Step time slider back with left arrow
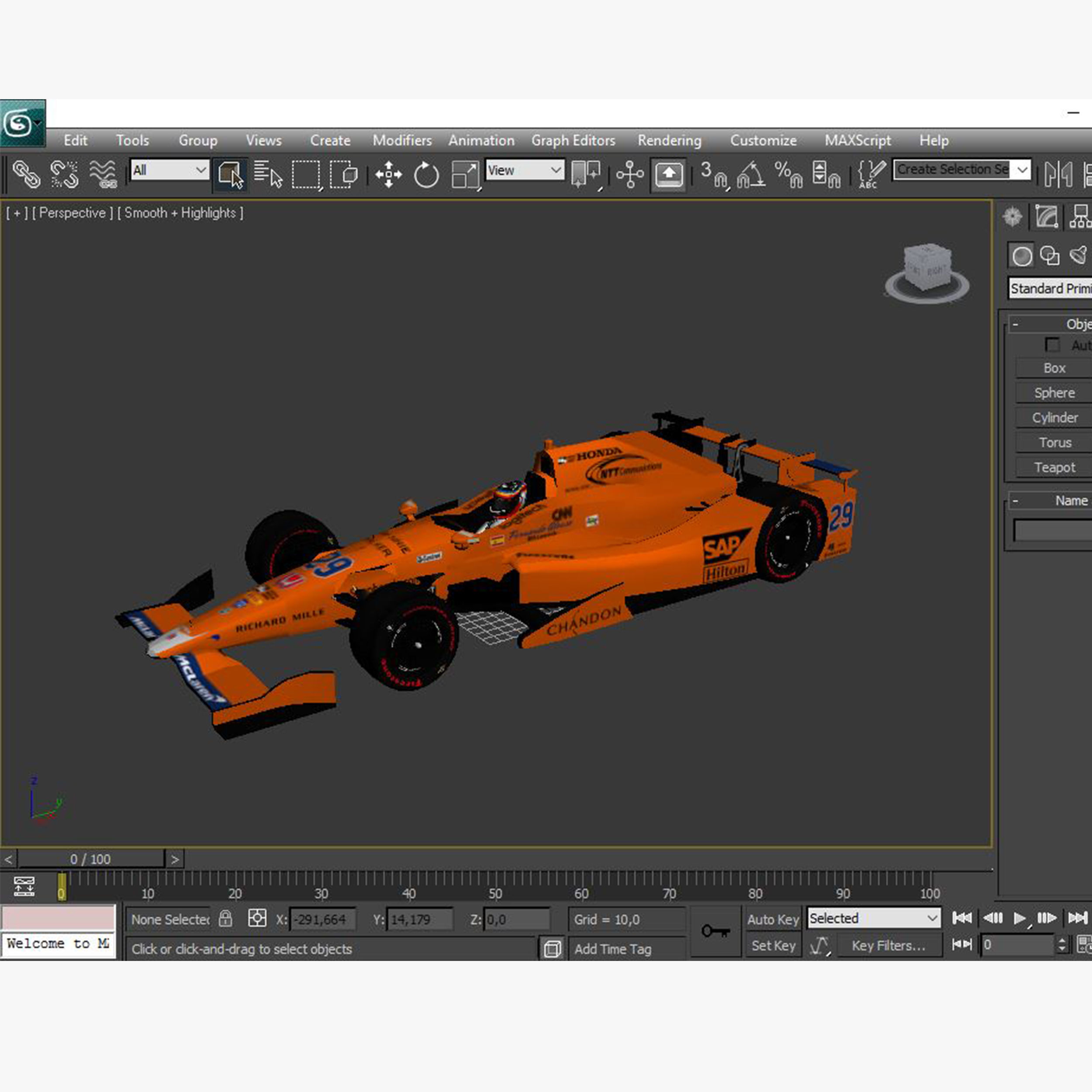This screenshot has width=1092, height=1092. 8,860
